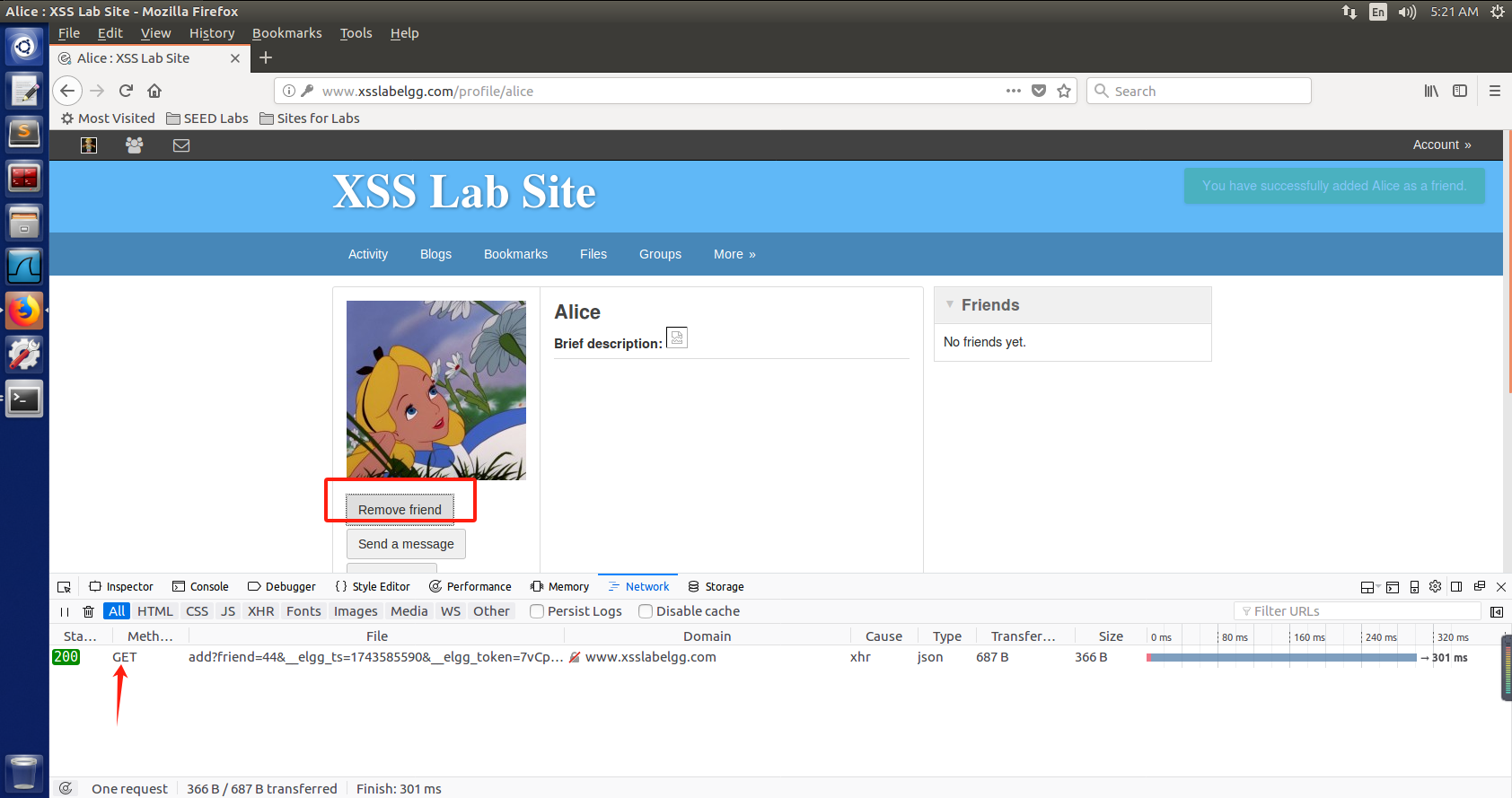The image size is (1512, 798).
Task: Save page to Pocket icon
Action: pyautogui.click(x=1039, y=91)
